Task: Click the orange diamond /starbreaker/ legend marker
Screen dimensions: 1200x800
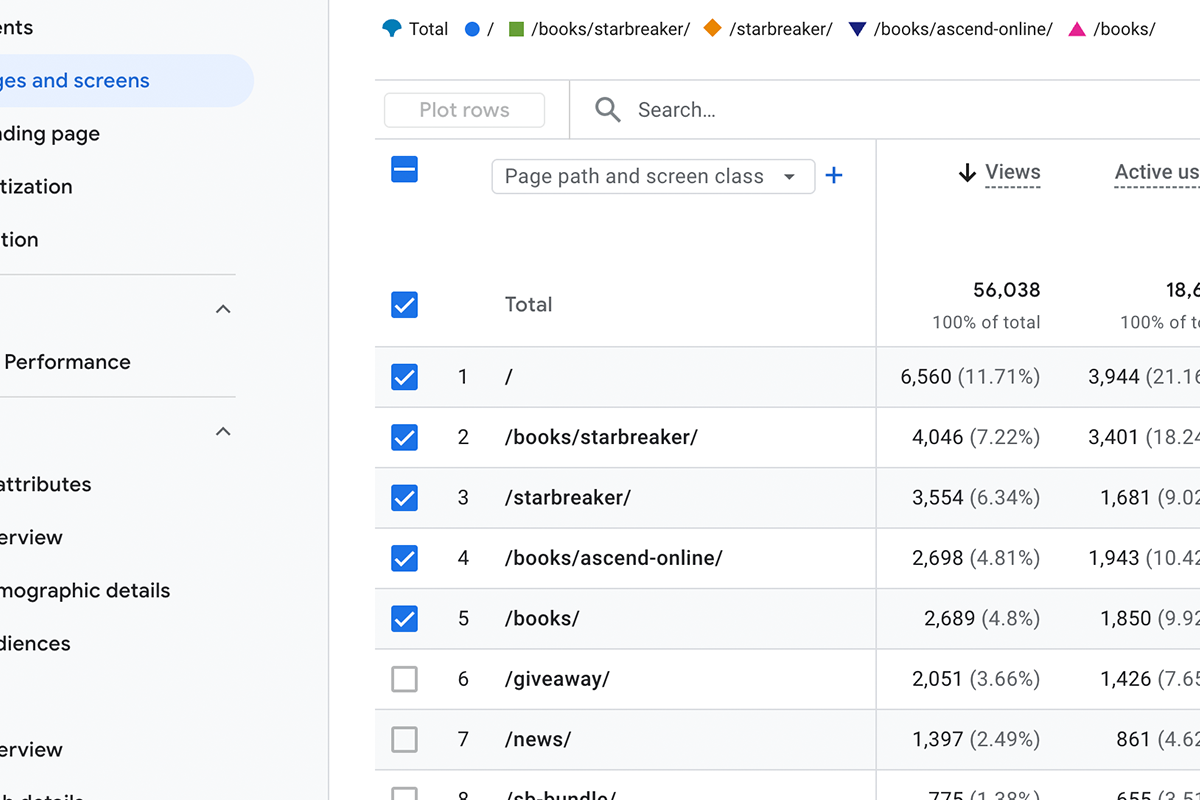Action: pyautogui.click(x=712, y=29)
